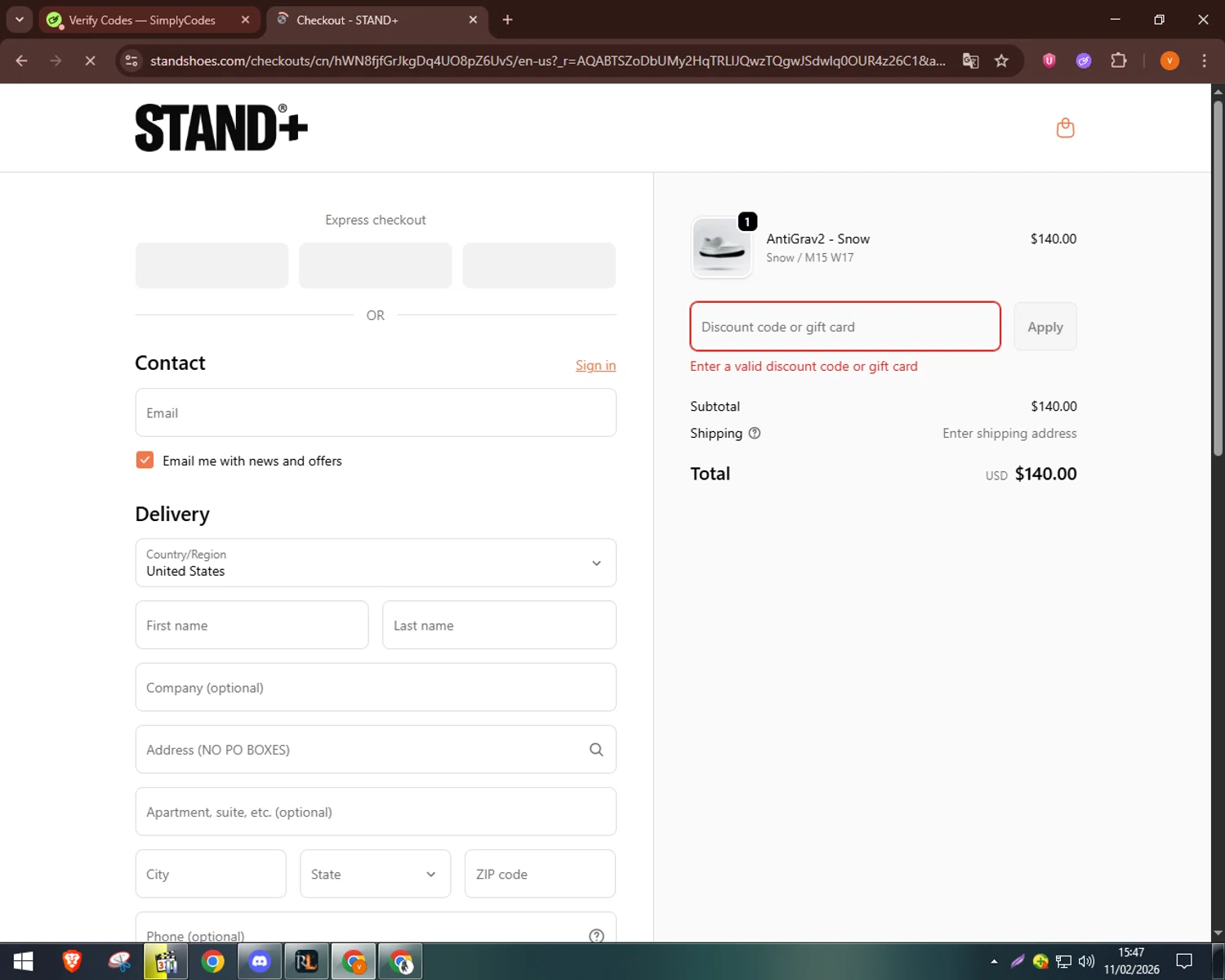Click the browser forward arrow
Screen dimensions: 1225x980
pyautogui.click(x=56, y=60)
